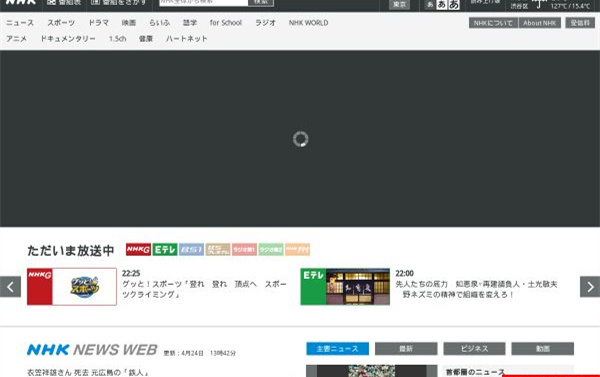Open the グッと!スポーツ program thumbnail
600x377 pixels.
point(72,287)
